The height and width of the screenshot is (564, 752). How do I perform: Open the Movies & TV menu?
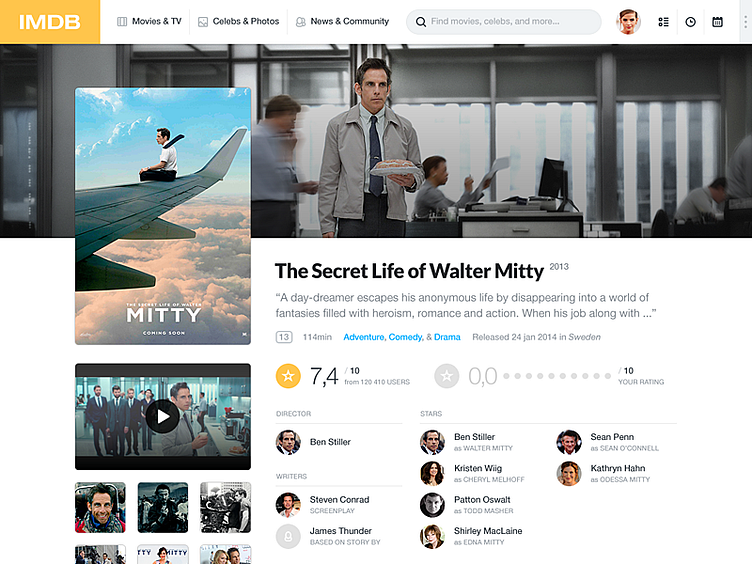point(149,22)
